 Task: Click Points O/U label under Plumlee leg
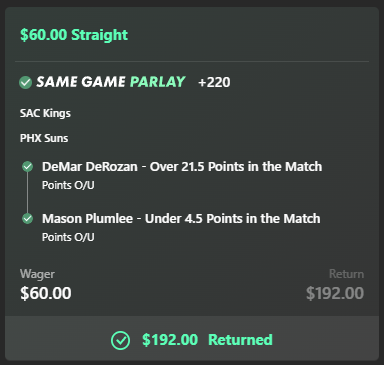[68, 237]
